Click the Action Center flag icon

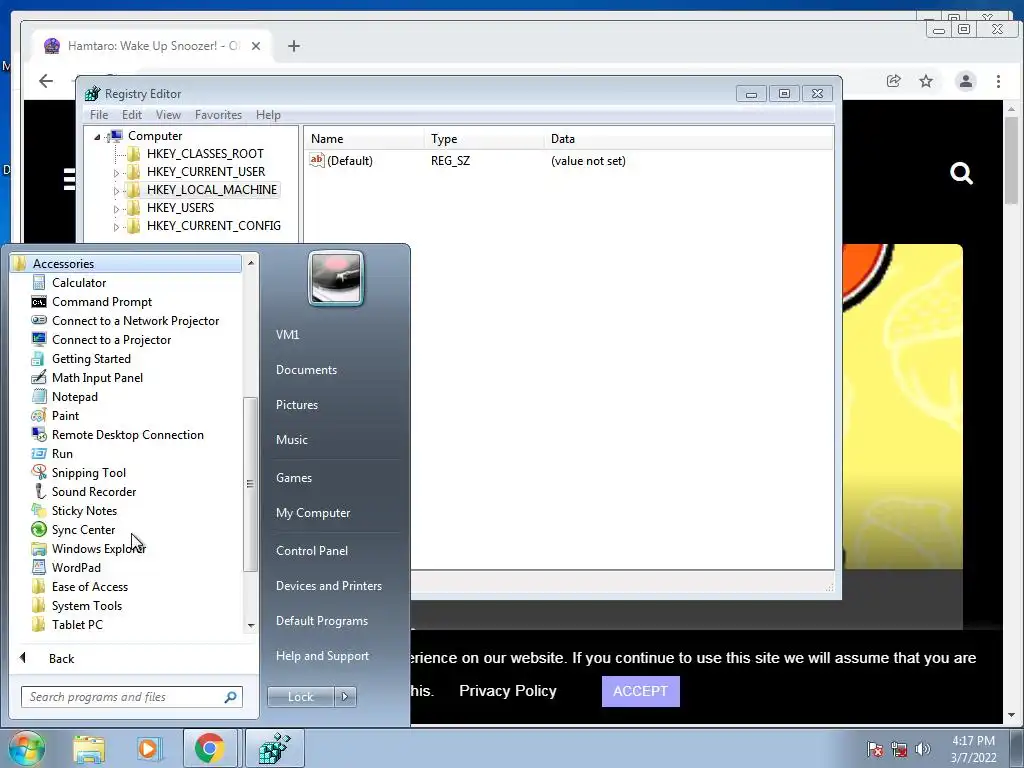tap(874, 748)
